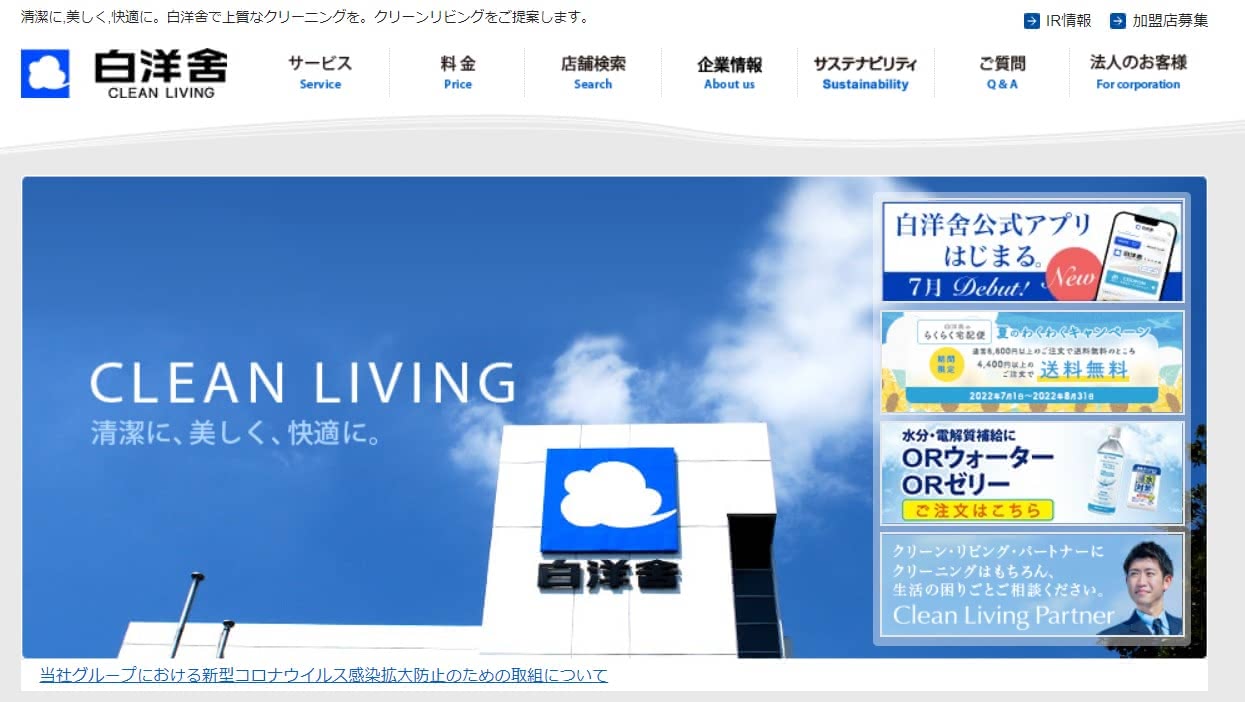Open the 新型コロナウイルス感染拡大防止 notice link
The image size is (1245, 702).
coord(323,675)
